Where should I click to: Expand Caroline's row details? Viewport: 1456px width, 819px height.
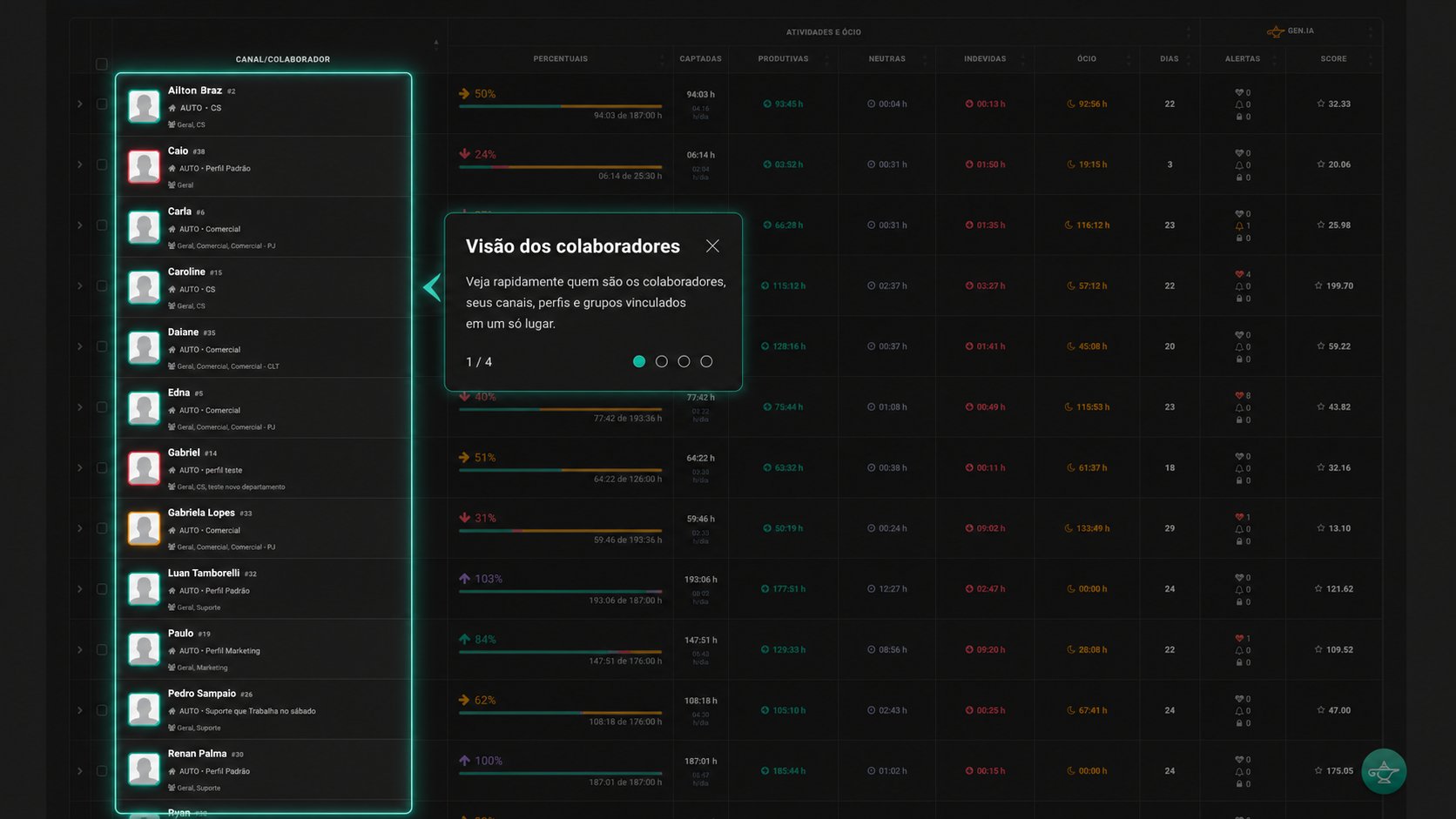[x=80, y=285]
